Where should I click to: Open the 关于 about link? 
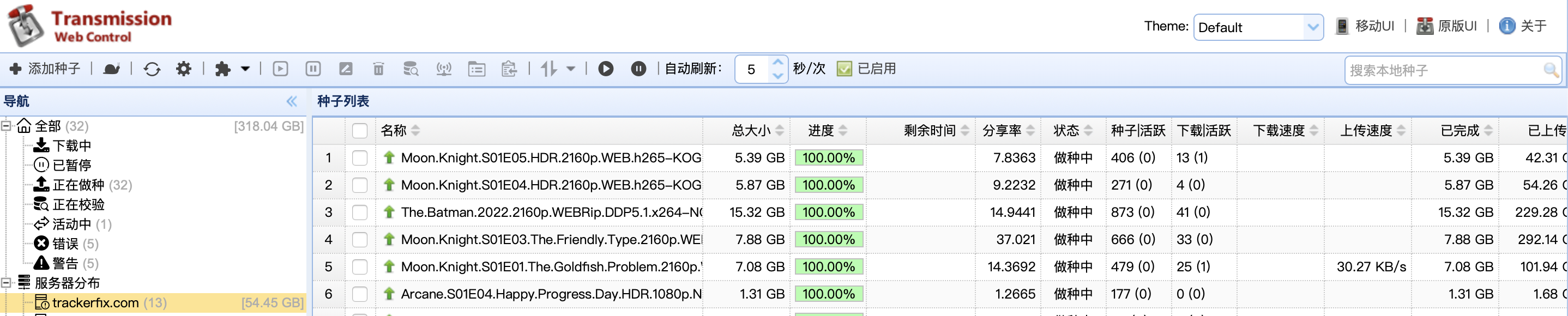(x=1522, y=26)
